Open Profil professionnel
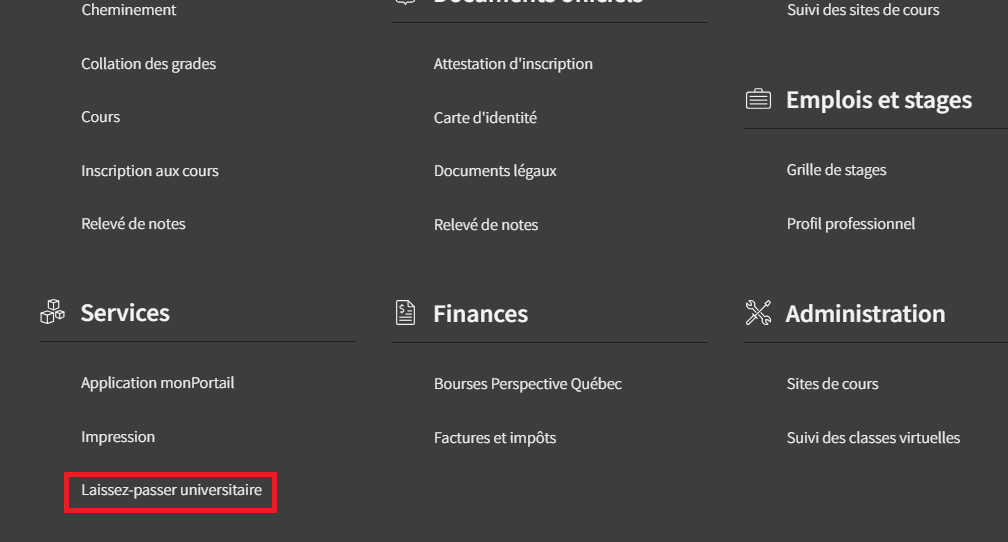Image resolution: width=1008 pixels, height=542 pixels. coord(850,224)
